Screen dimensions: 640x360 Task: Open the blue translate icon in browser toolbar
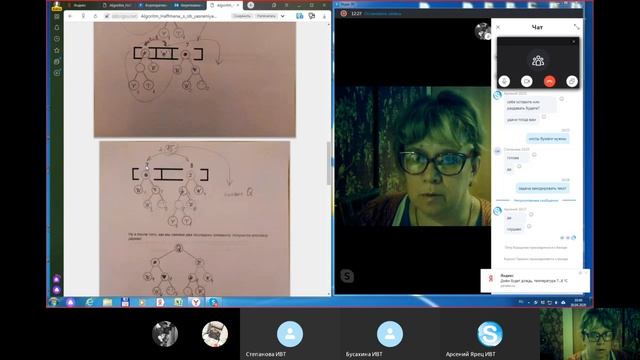point(300,16)
